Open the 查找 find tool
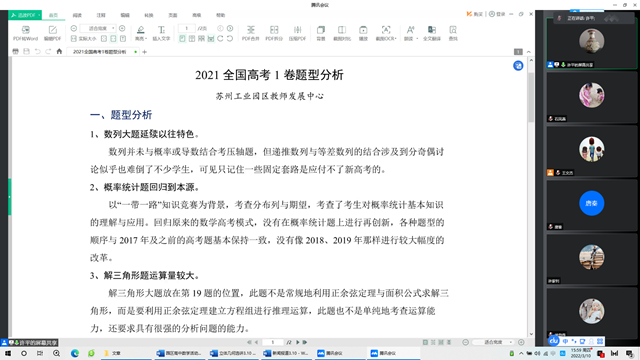 (453, 33)
